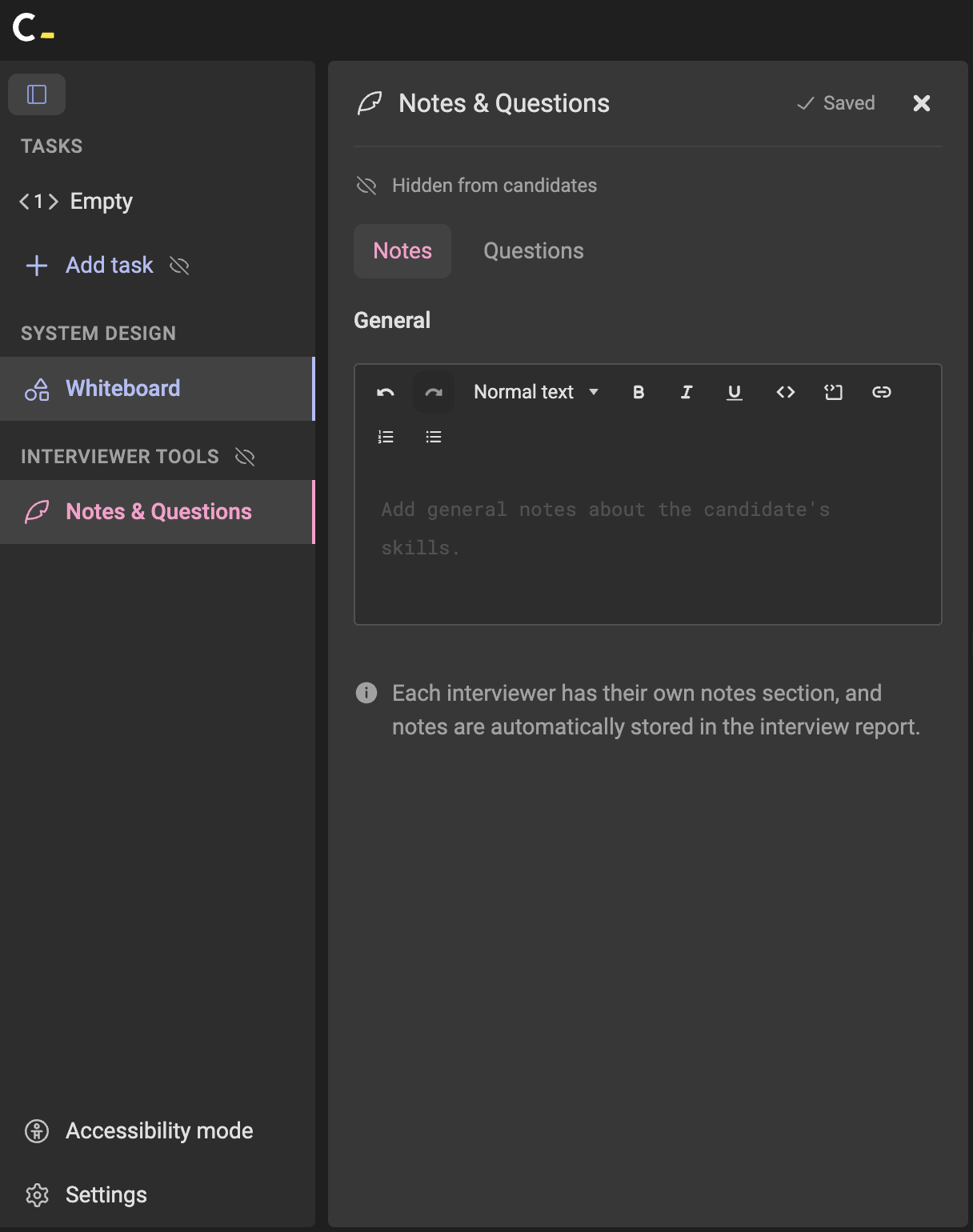The image size is (973, 1232).
Task: Switch to the Questions tab
Action: pos(534,251)
